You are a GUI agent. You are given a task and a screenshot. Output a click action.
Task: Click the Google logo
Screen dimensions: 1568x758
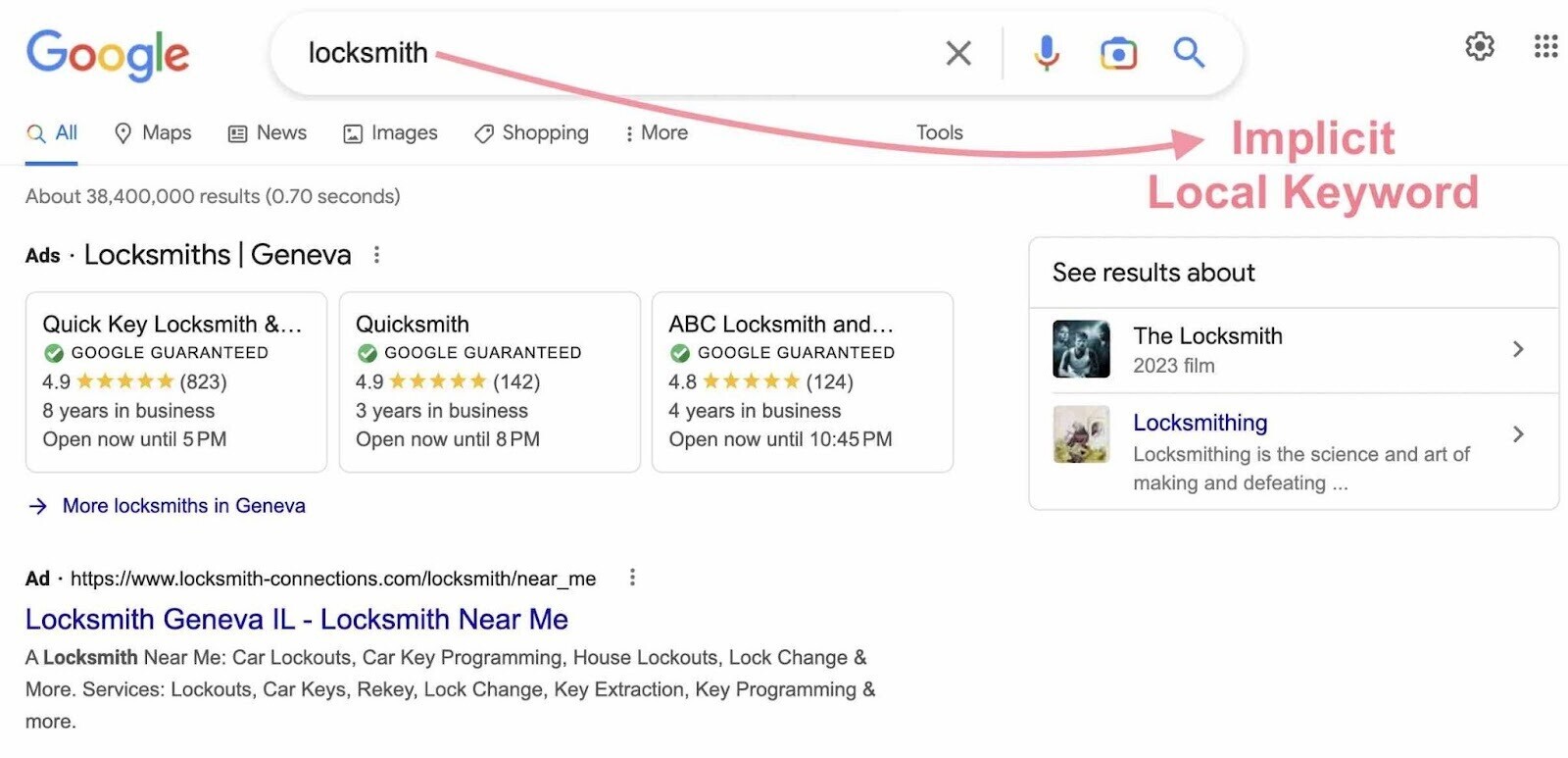(107, 54)
